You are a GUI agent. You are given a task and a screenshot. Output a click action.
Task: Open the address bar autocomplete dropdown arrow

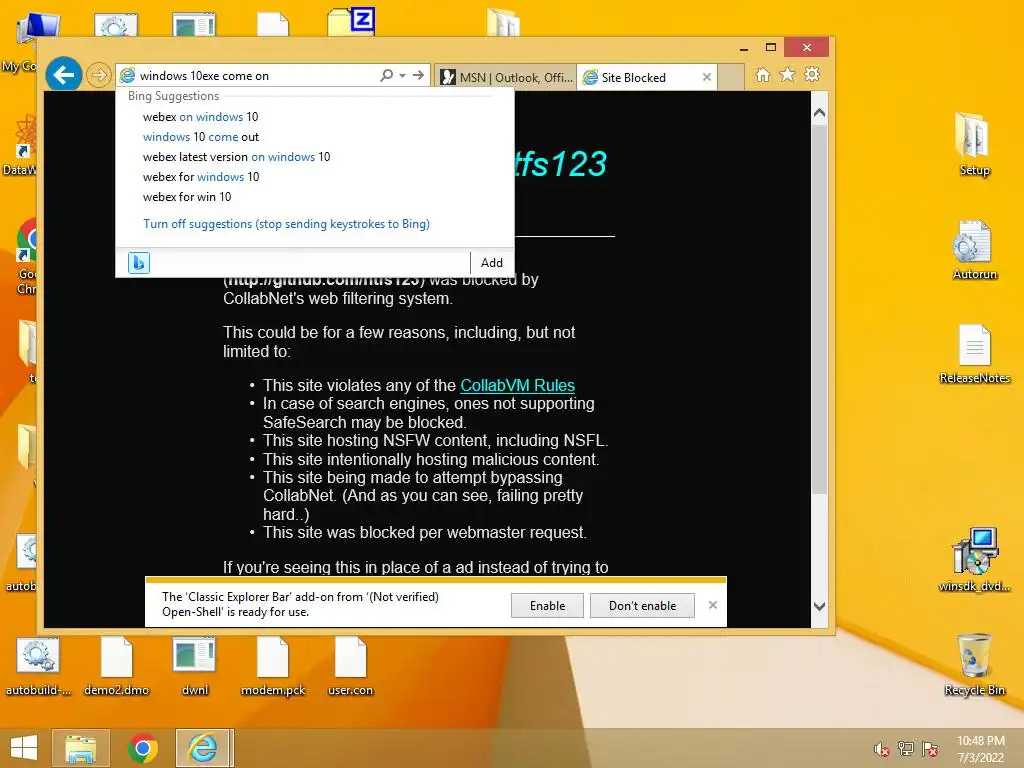pyautogui.click(x=402, y=76)
